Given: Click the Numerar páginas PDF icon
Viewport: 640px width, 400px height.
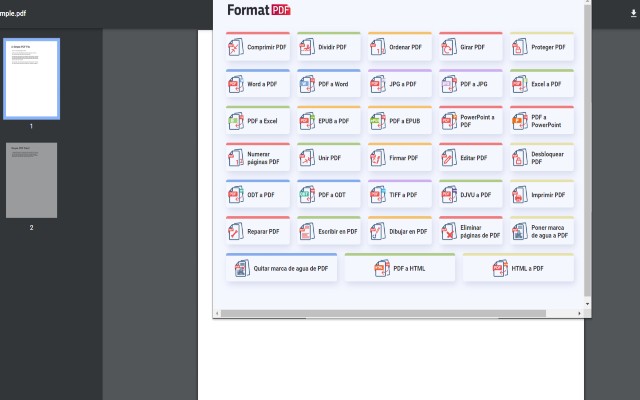Looking at the screenshot, I should point(236,158).
